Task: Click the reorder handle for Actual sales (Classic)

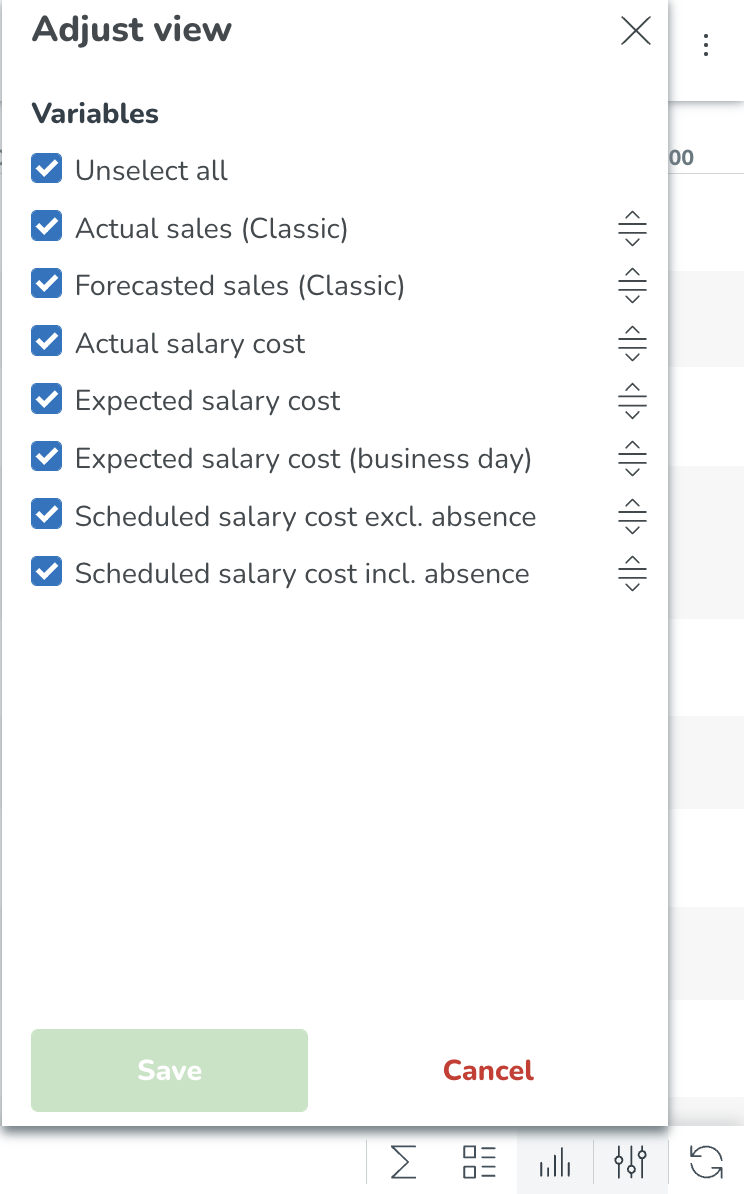Action: point(632,228)
